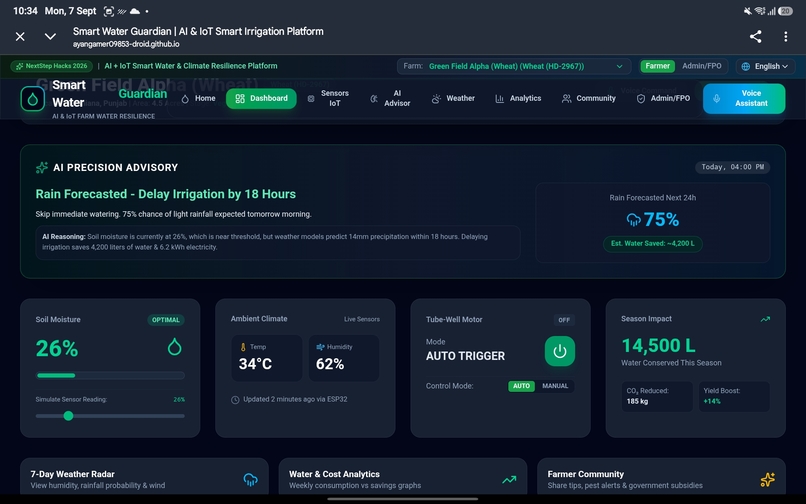806x504 pixels.
Task: Open the Farmer Community card
Action: click(662, 477)
